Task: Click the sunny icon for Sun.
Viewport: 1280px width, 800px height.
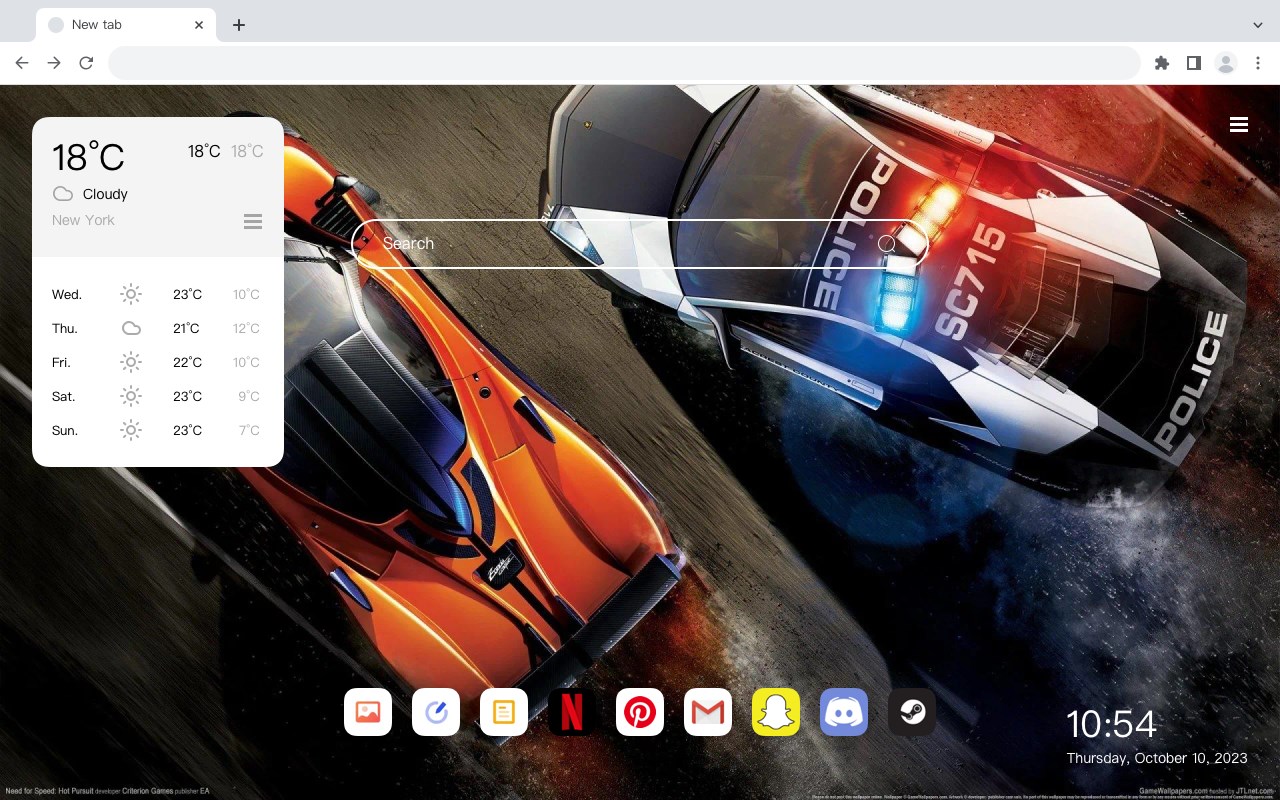Action: (131, 430)
